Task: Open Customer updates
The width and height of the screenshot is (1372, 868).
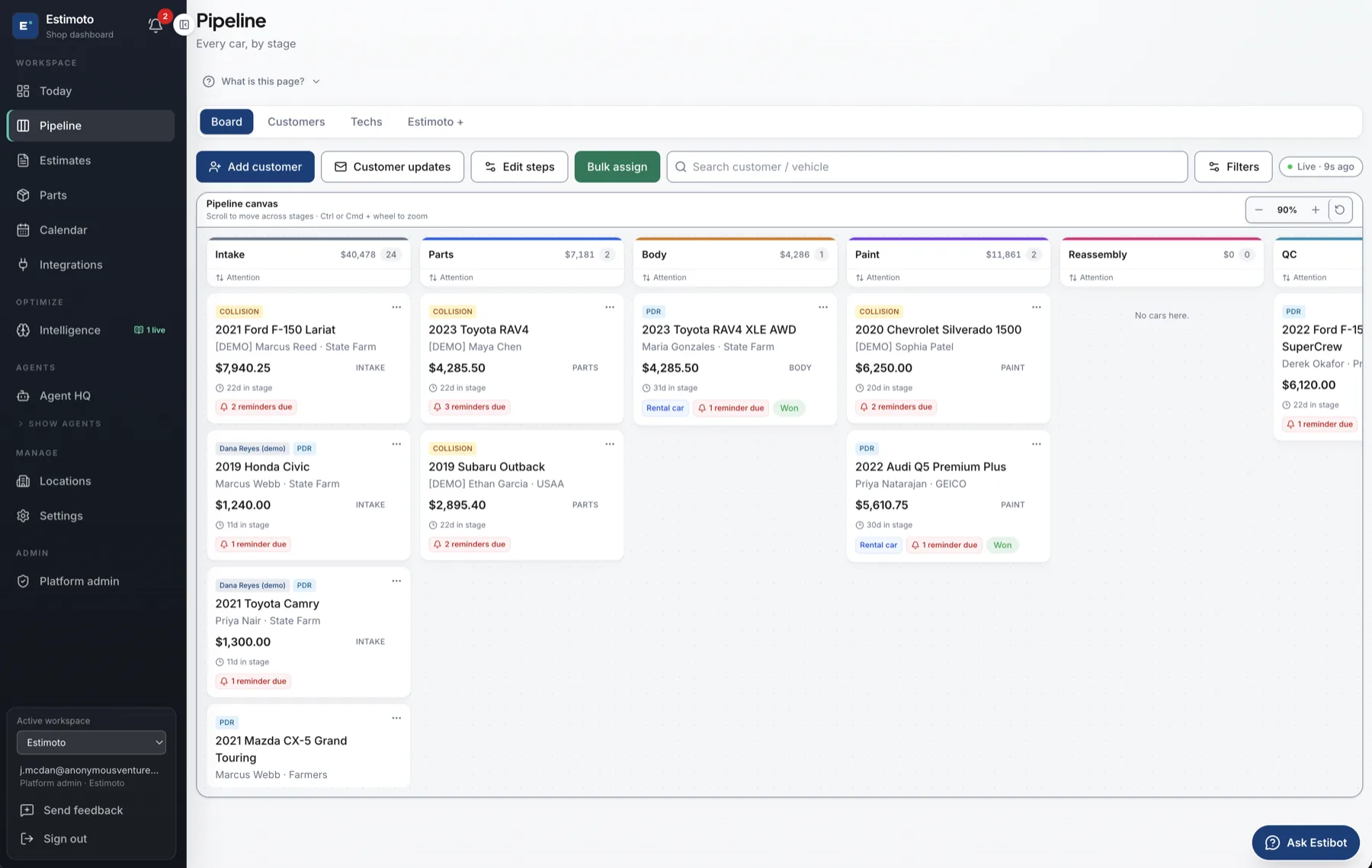Action: [x=393, y=167]
